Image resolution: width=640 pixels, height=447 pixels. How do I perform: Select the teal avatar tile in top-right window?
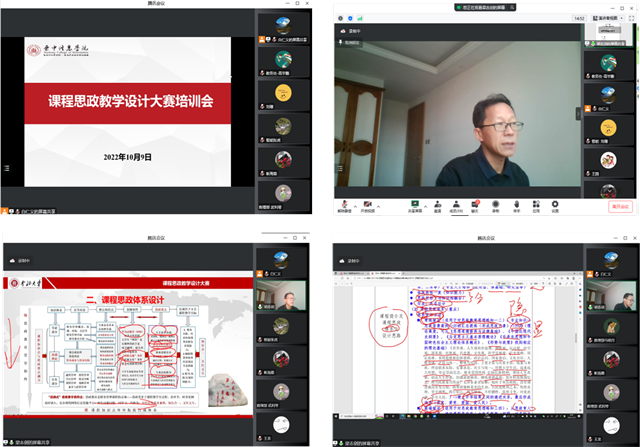(609, 65)
